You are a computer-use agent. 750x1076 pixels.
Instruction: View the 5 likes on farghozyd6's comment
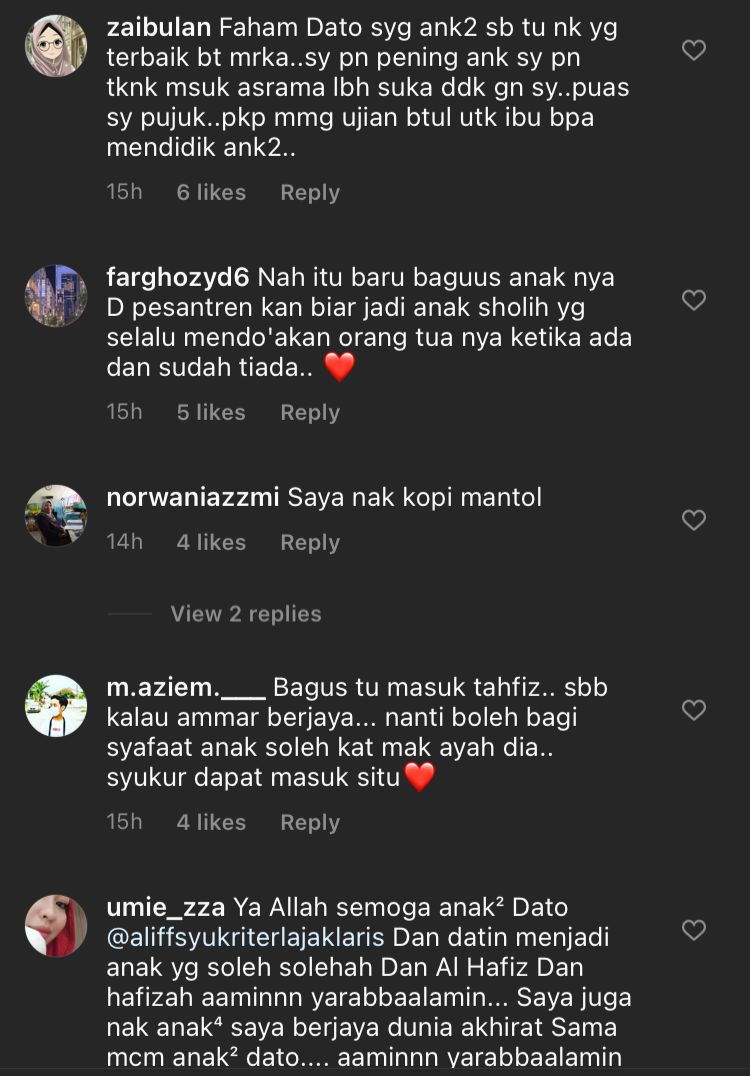pos(211,412)
